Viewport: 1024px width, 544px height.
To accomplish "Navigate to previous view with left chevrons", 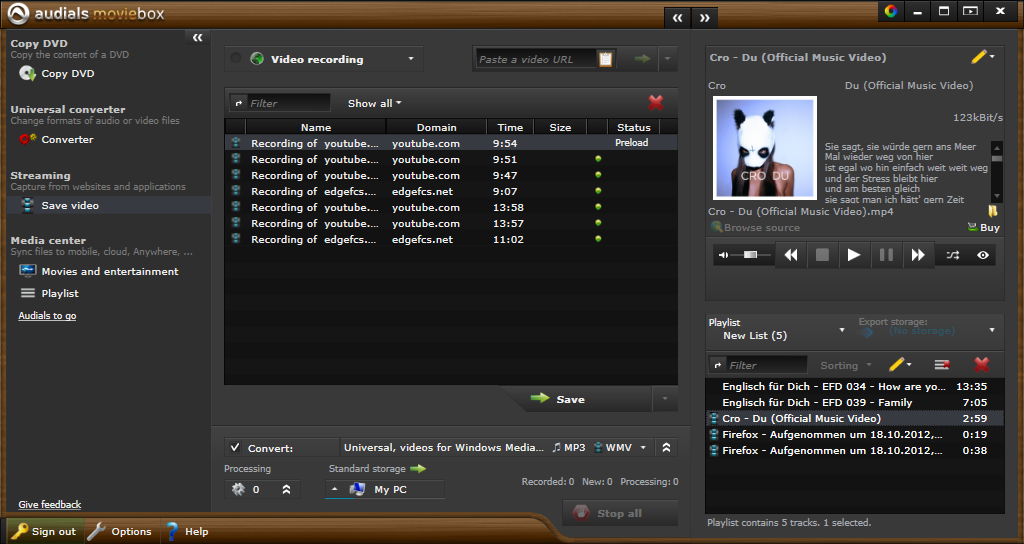I will click(677, 18).
